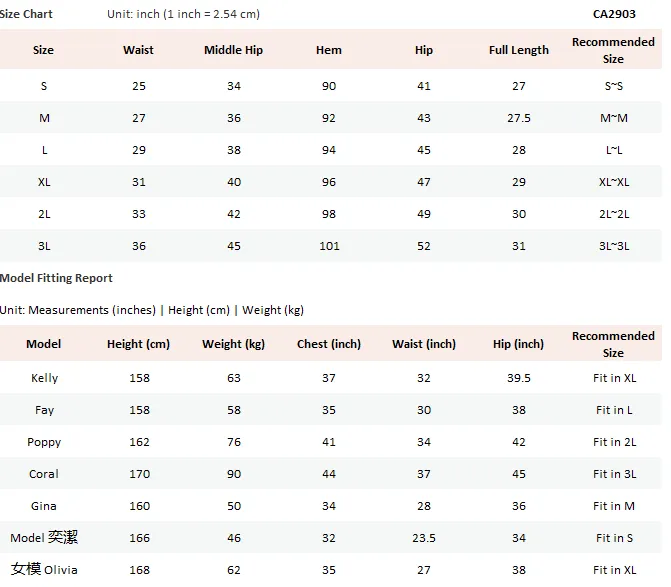671x587 pixels.
Task: Select the Olivia model row name
Action: pos(44,569)
